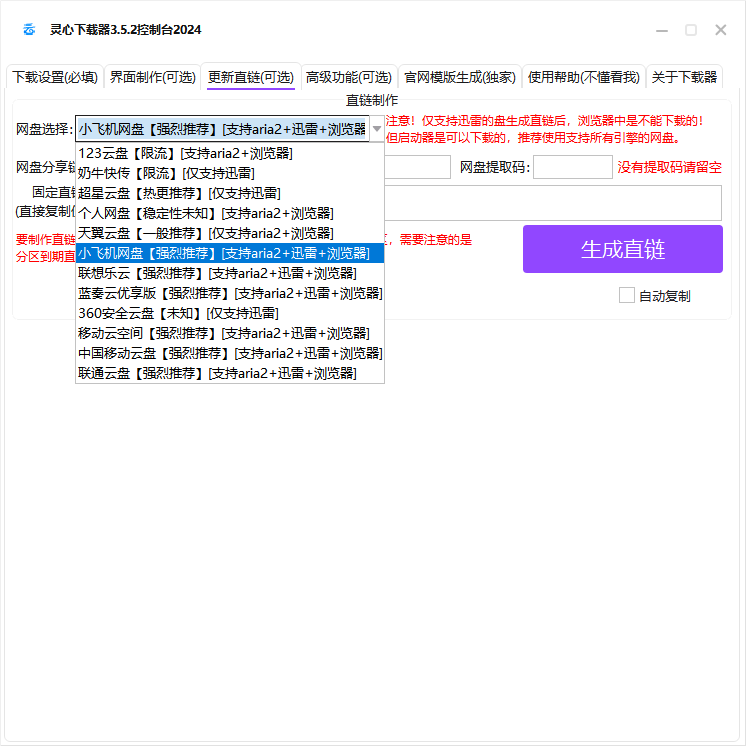The width and height of the screenshot is (746, 746).
Task: Pick 联通云盘【强烈推荐】 option
Action: pos(230,373)
